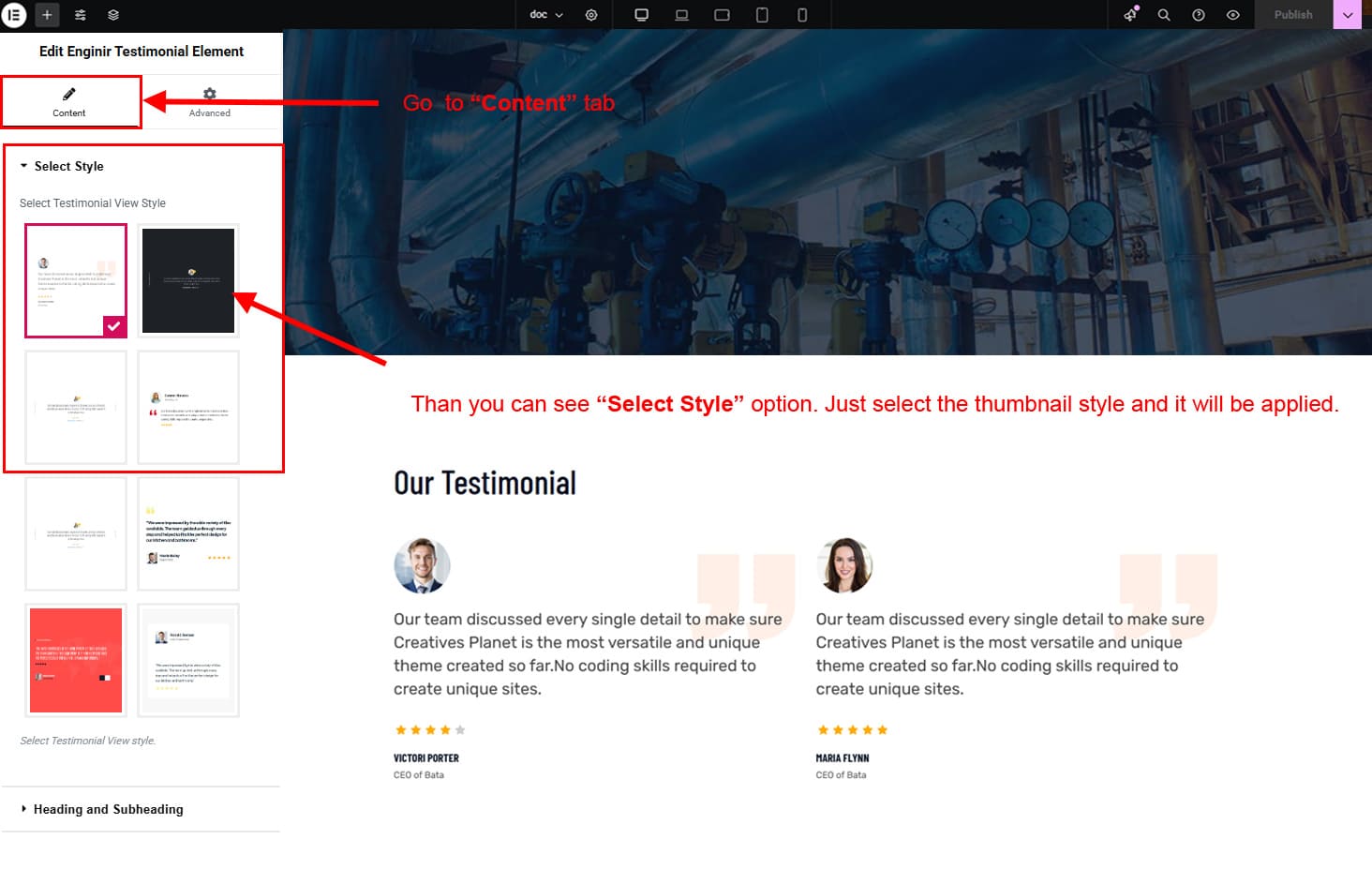
Task: Click the Elementor logo menu icon
Action: 14,15
